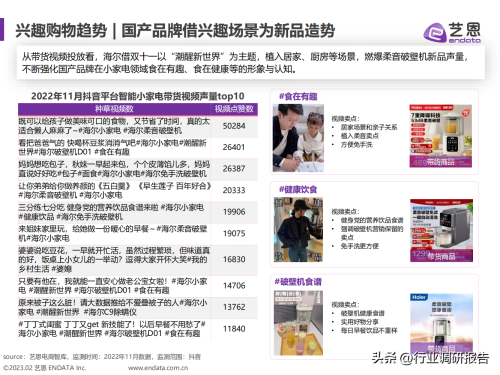Select the row starting 婆婆说吃豆花

pyautogui.click(x=138, y=259)
